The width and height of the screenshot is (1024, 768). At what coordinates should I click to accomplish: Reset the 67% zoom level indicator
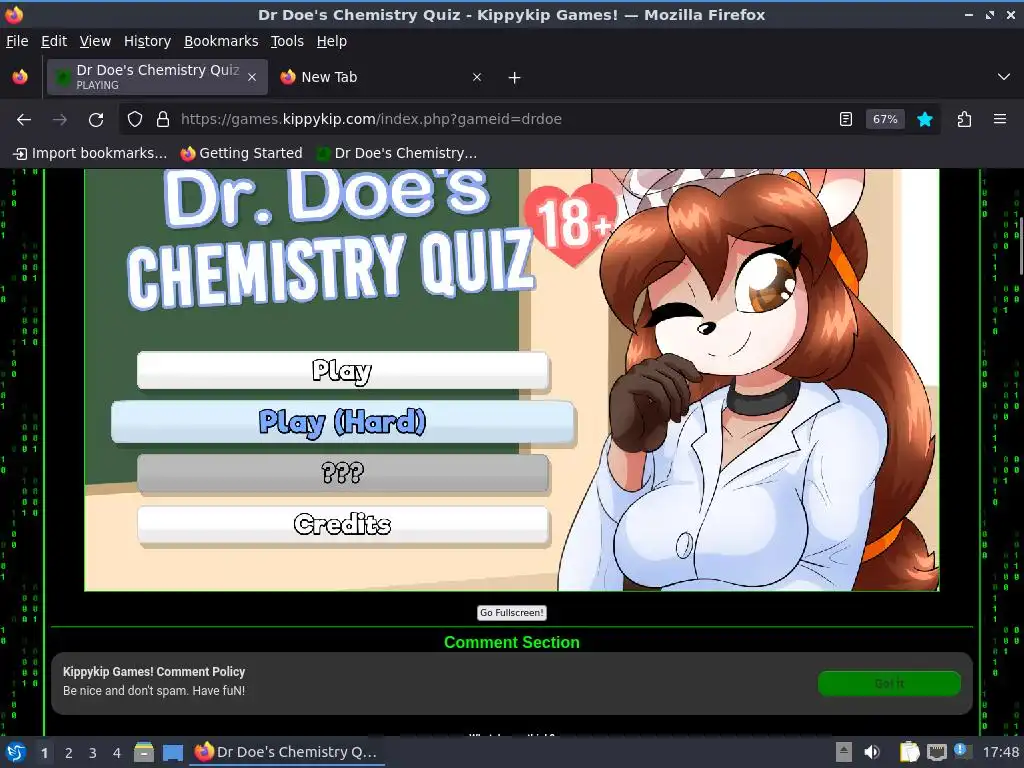pos(885,120)
